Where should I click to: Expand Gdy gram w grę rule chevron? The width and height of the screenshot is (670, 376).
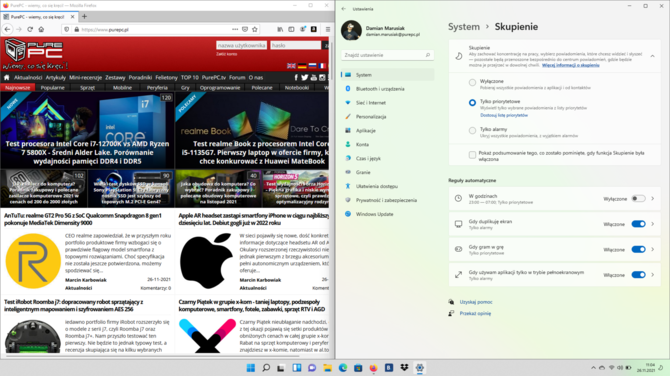click(652, 250)
